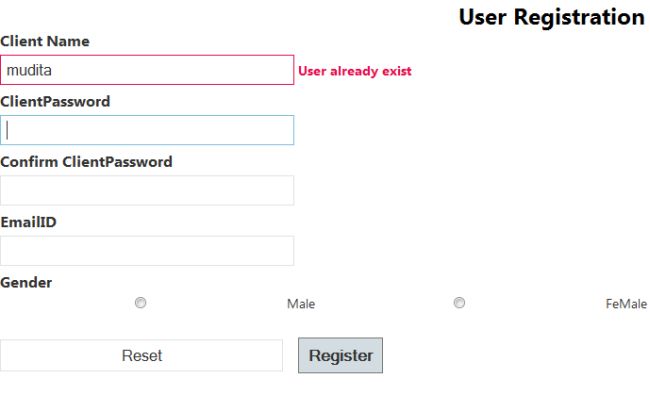The width and height of the screenshot is (650, 395).
Task: Click the Gender label
Action: click(26, 283)
